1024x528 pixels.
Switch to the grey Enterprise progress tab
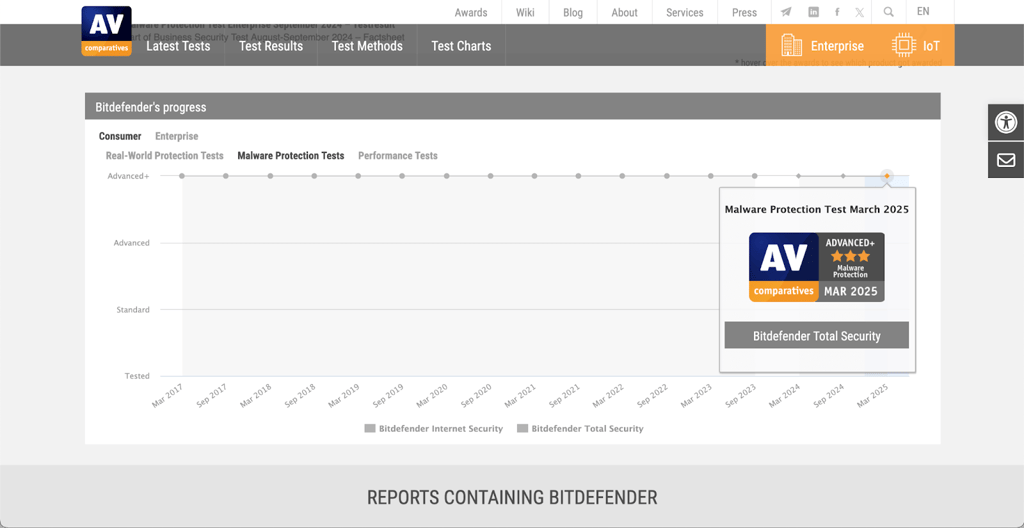point(176,137)
